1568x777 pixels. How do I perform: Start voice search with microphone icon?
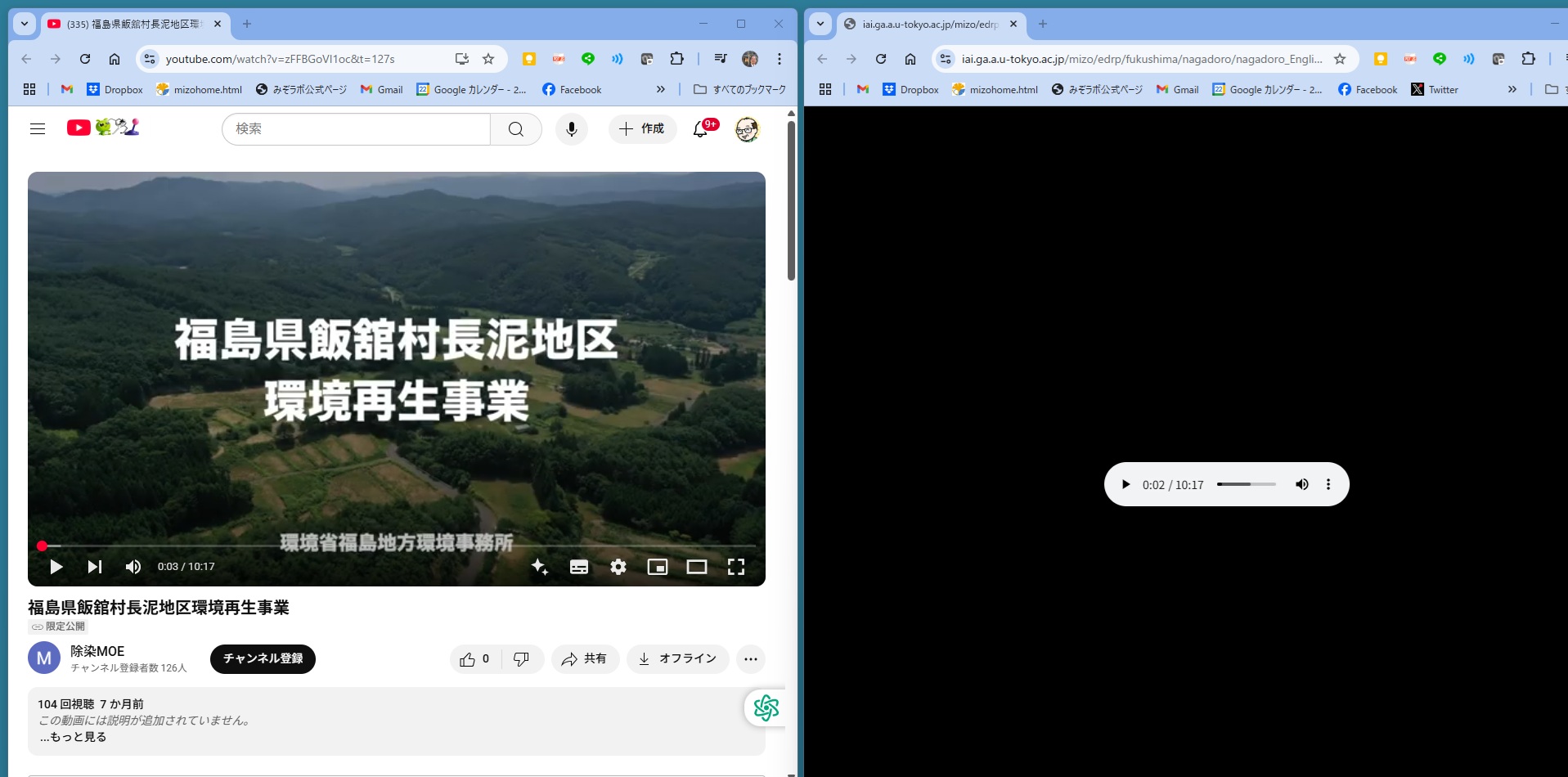pyautogui.click(x=572, y=129)
